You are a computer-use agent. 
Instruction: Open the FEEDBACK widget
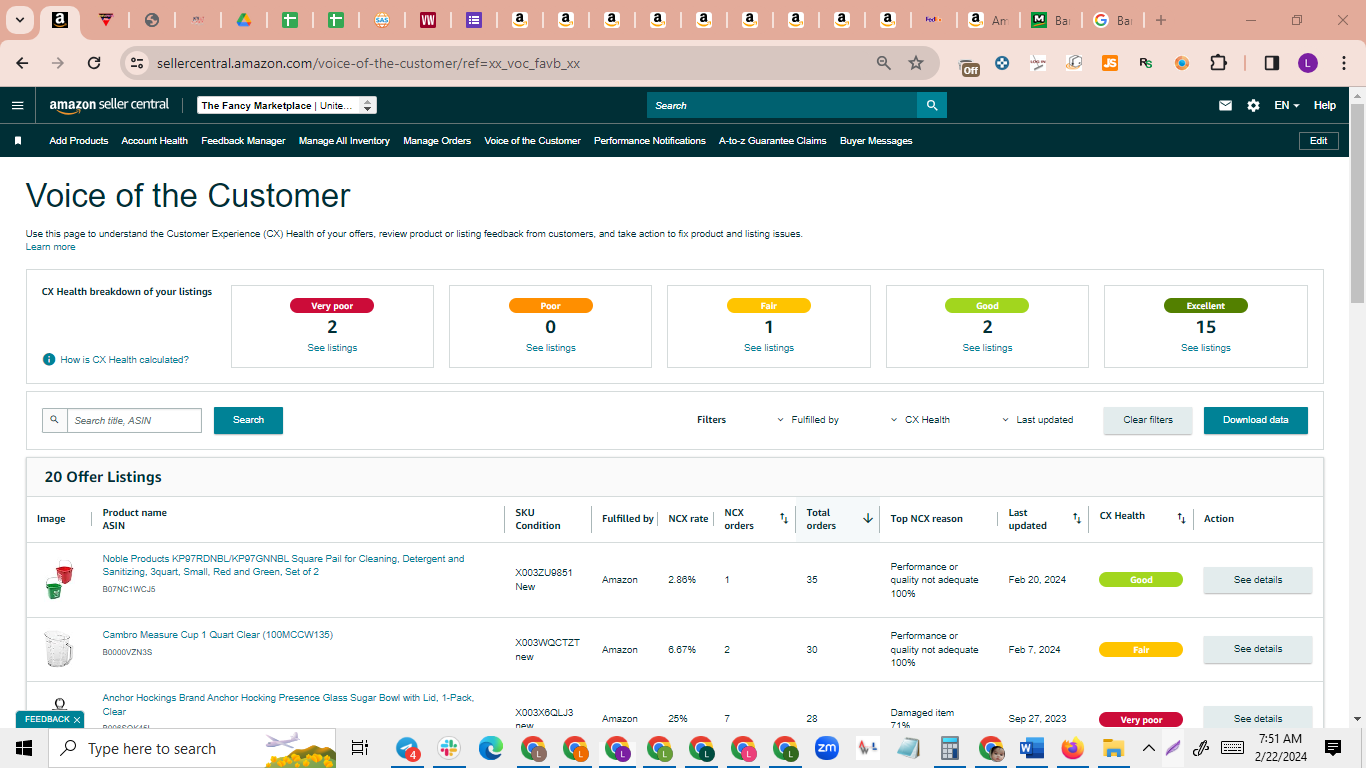point(50,719)
